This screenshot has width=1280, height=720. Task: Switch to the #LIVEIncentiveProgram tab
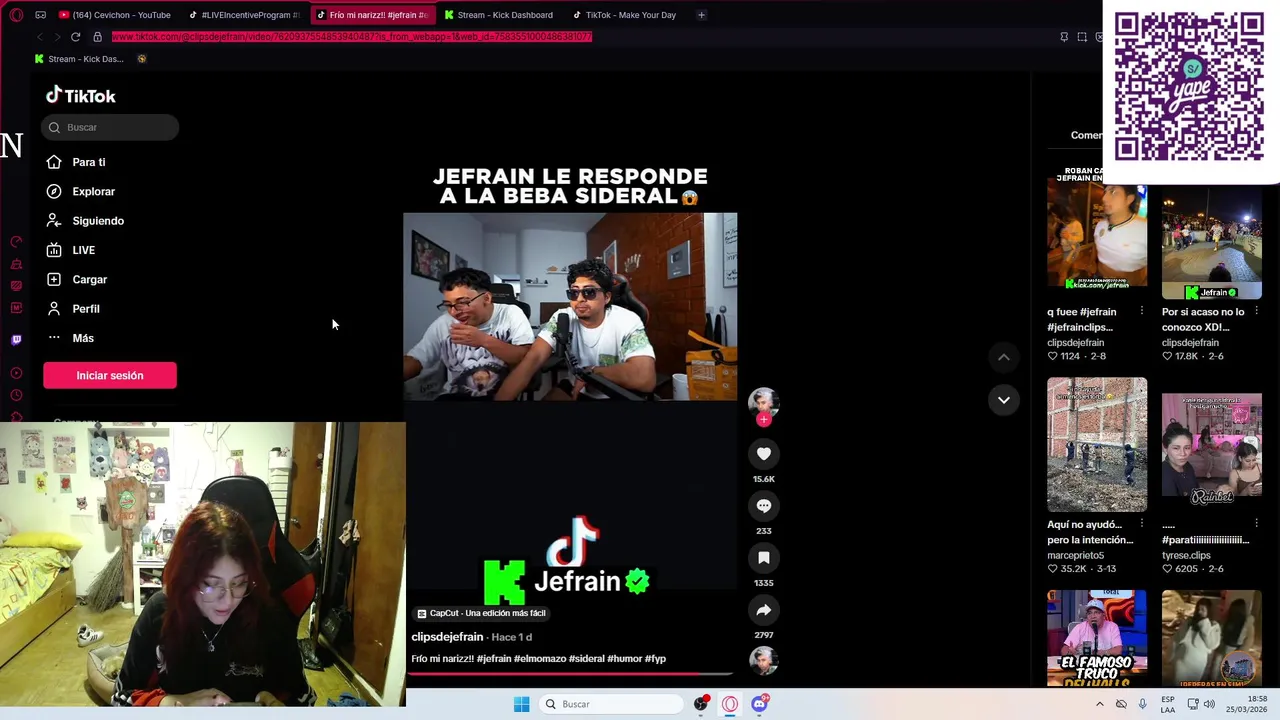[x=245, y=15]
